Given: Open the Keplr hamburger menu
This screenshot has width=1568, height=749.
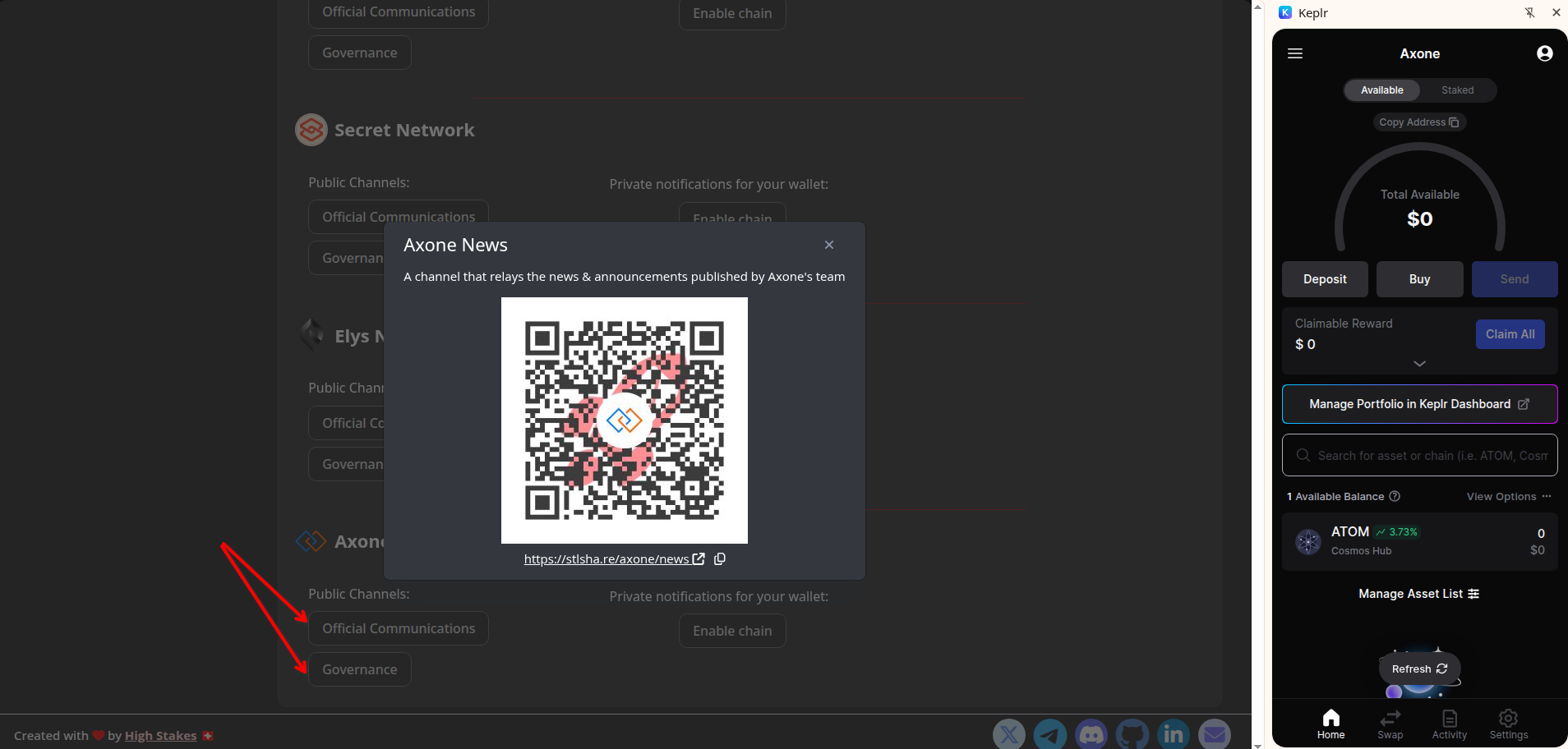Looking at the screenshot, I should (x=1295, y=53).
